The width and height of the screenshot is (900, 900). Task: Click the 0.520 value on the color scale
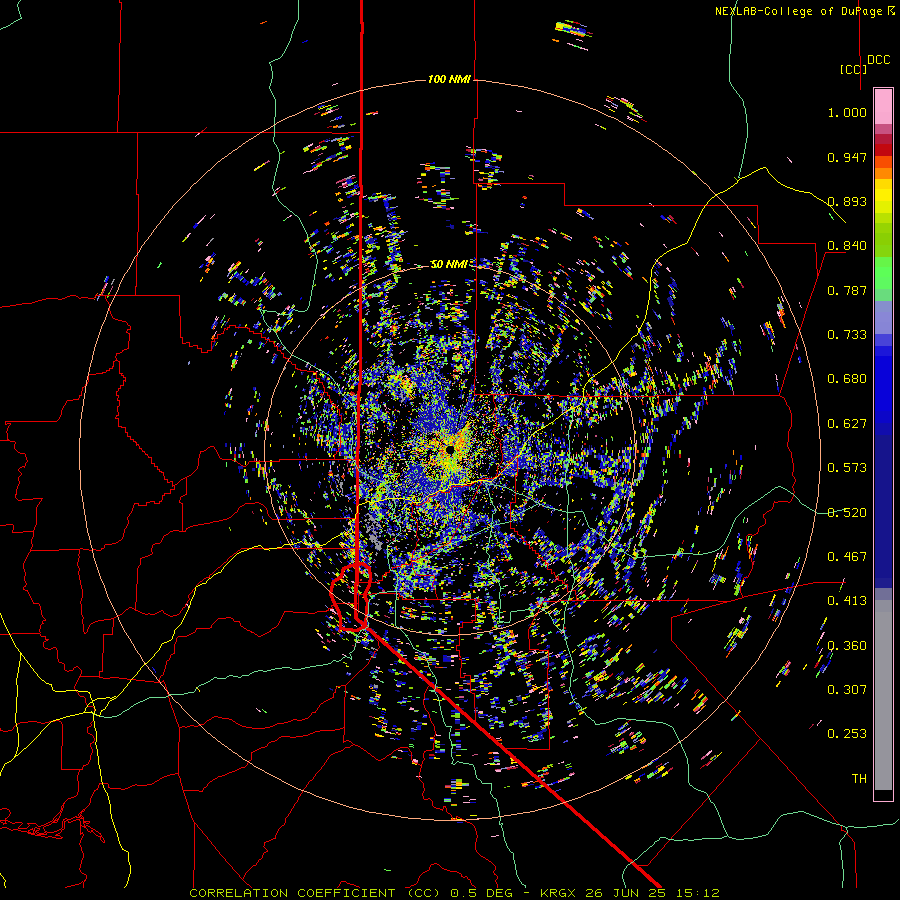[x=847, y=513]
